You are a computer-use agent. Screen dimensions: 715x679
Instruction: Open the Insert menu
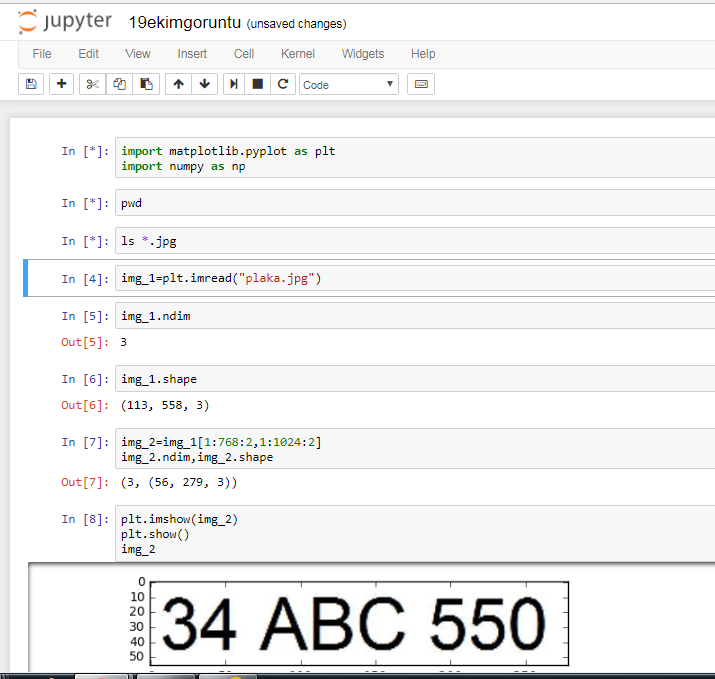pyautogui.click(x=192, y=54)
